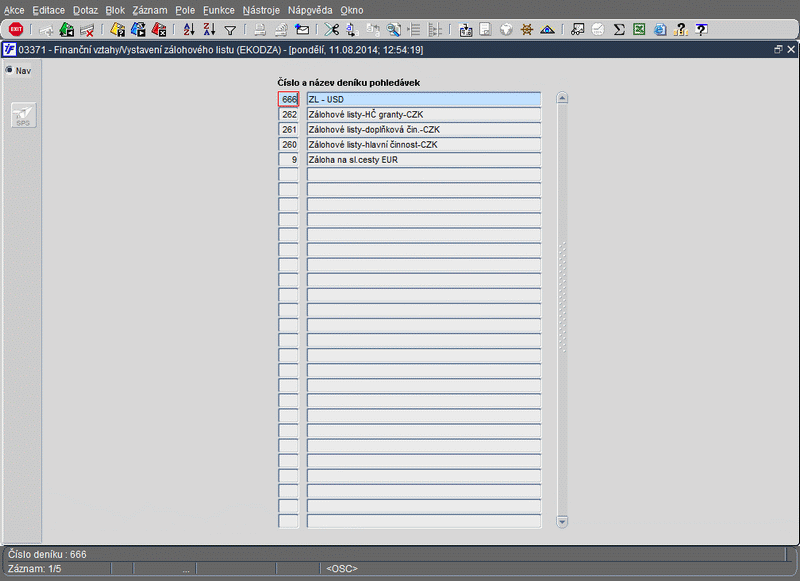Click the delete record icon with red X
The height and width of the screenshot is (581, 800).
(x=87, y=30)
